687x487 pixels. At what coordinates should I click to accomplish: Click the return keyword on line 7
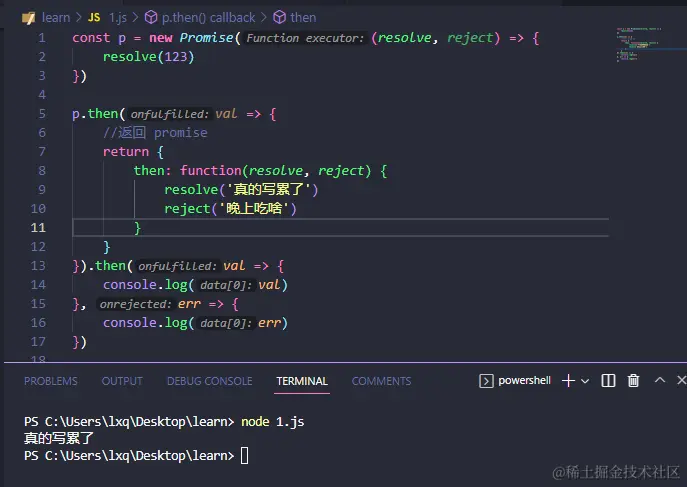click(126, 152)
